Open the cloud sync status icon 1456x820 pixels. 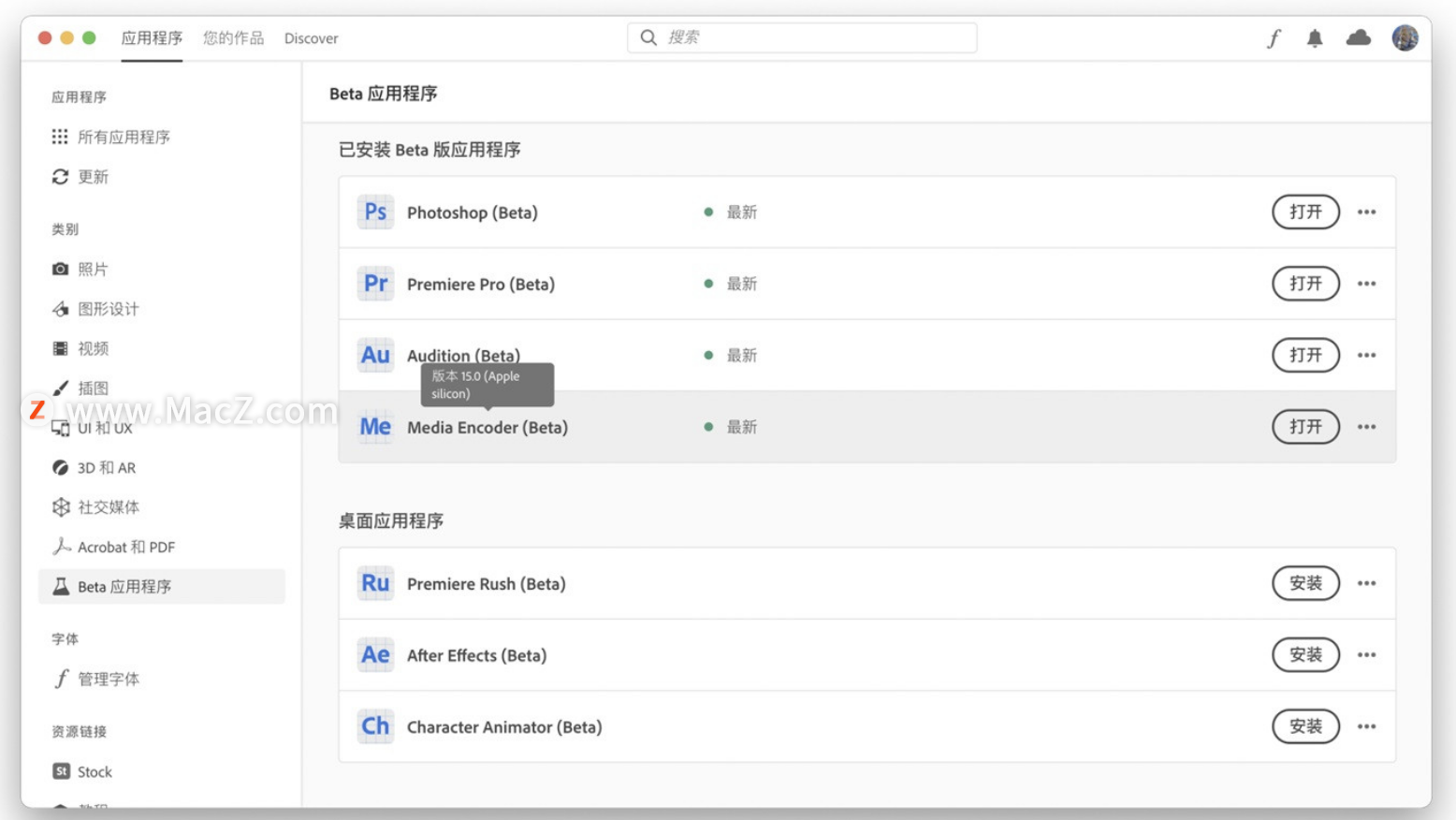click(1359, 37)
